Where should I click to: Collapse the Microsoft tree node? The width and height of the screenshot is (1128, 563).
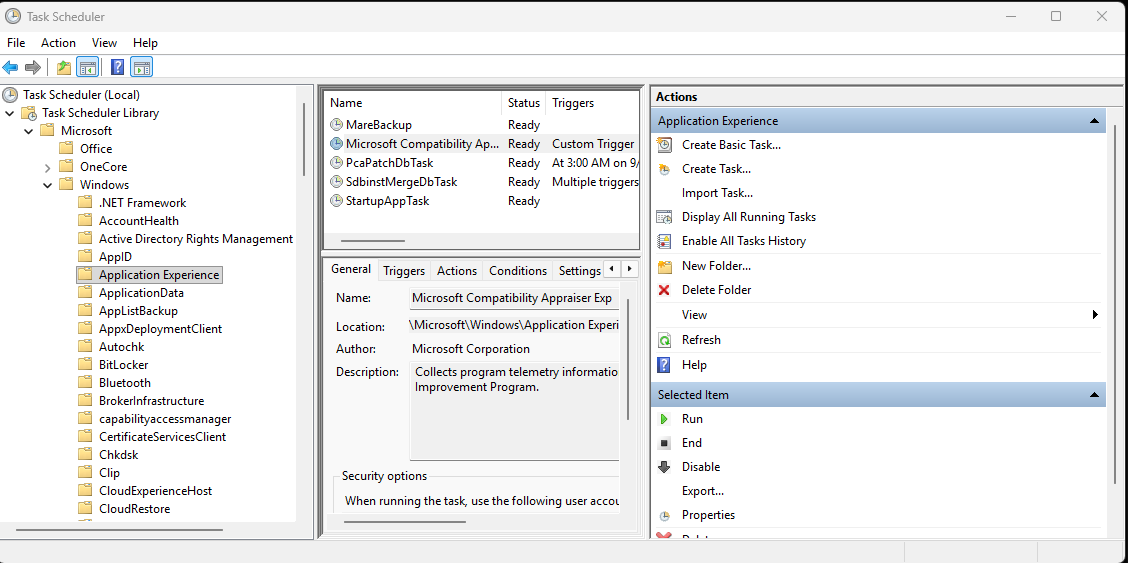[x=28, y=131]
